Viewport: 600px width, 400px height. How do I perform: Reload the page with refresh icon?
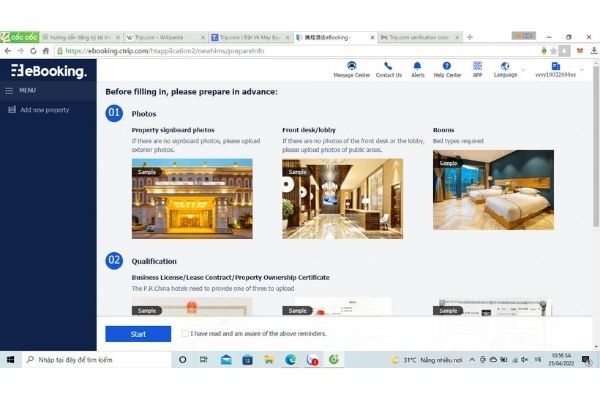[x=33, y=51]
